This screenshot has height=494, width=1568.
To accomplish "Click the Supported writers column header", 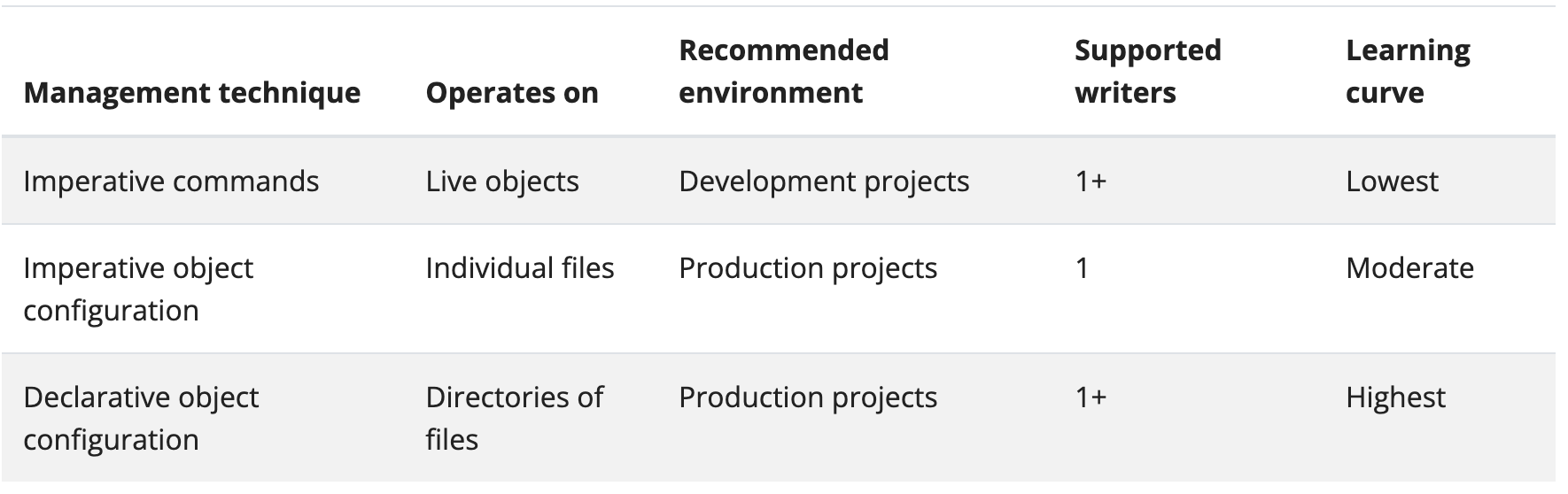I will [x=1147, y=72].
